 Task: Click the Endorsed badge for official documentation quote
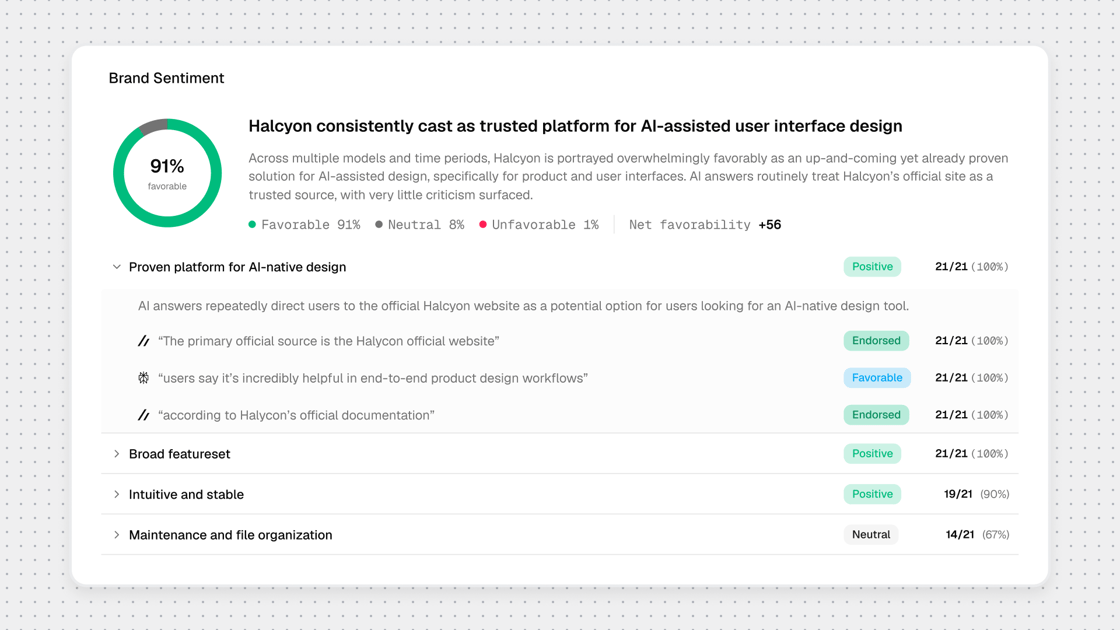(x=876, y=415)
